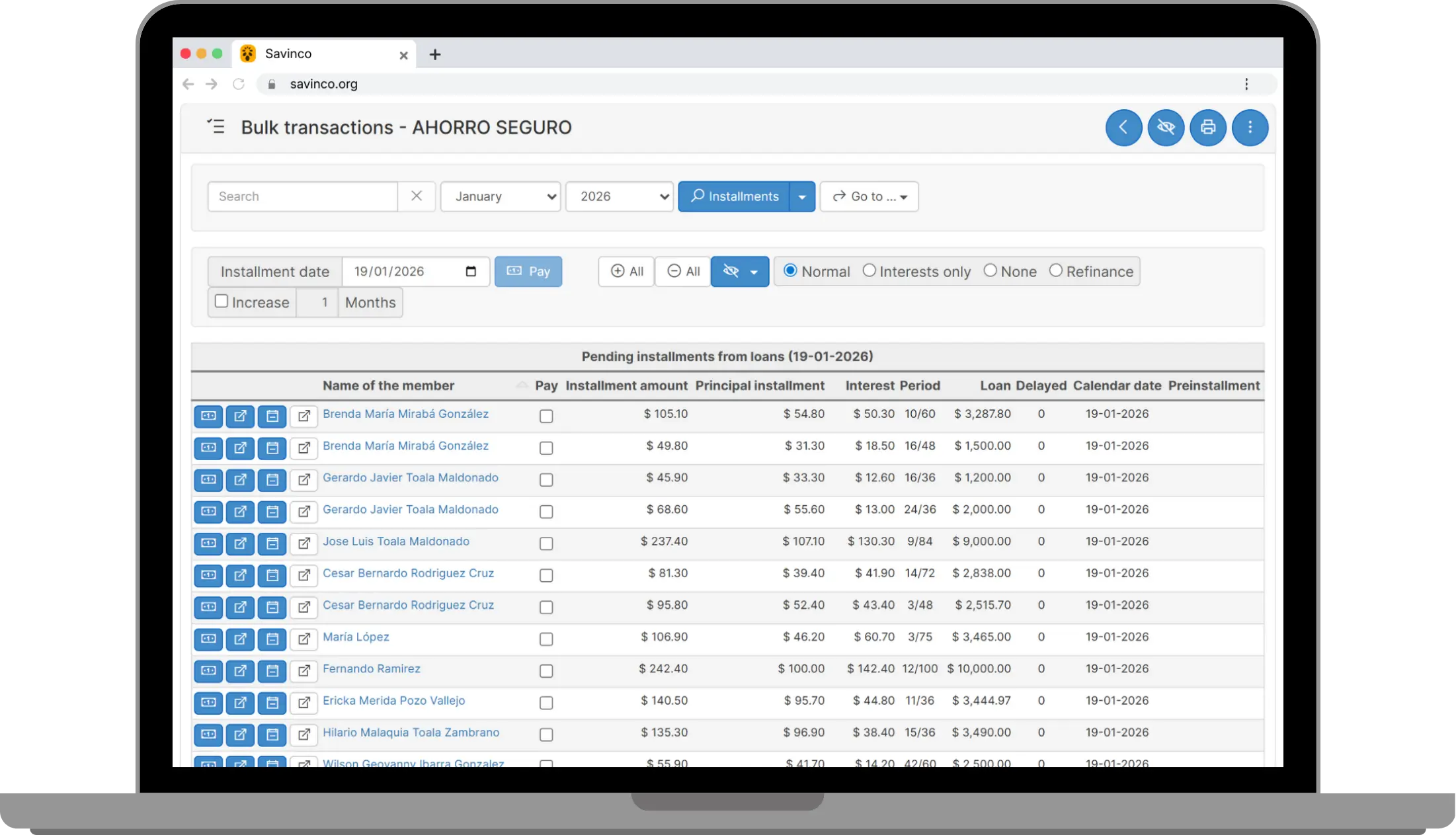Click the crossed-eye hide button in header
The image size is (1456, 835).
pyautogui.click(x=1165, y=127)
